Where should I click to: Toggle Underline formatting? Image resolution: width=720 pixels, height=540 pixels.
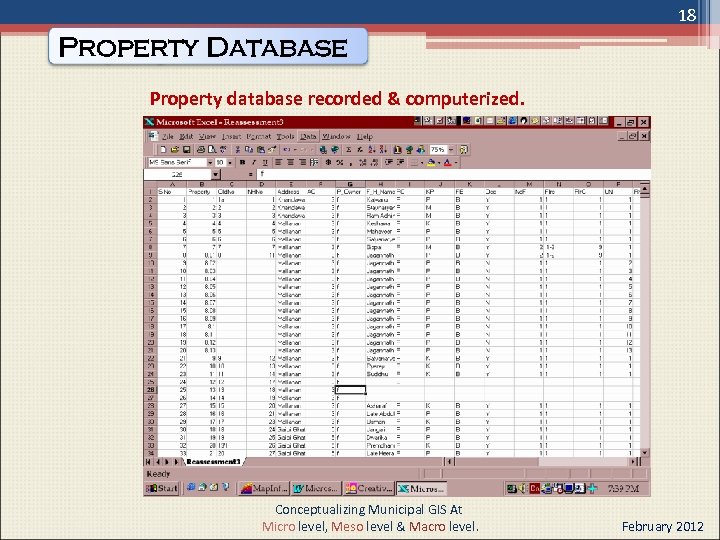pyautogui.click(x=265, y=162)
